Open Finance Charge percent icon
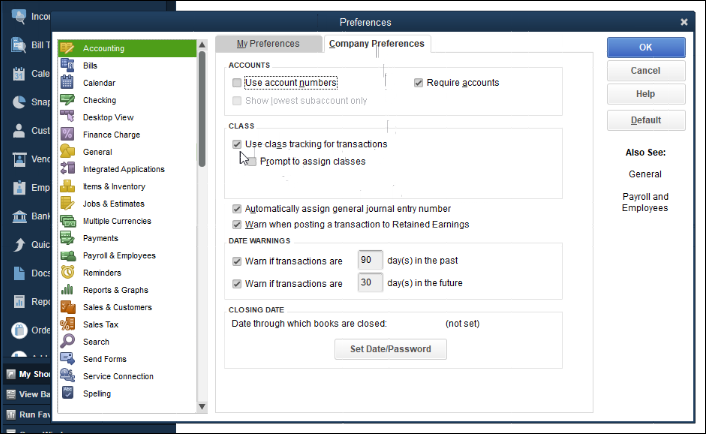The image size is (706, 434). (x=68, y=134)
